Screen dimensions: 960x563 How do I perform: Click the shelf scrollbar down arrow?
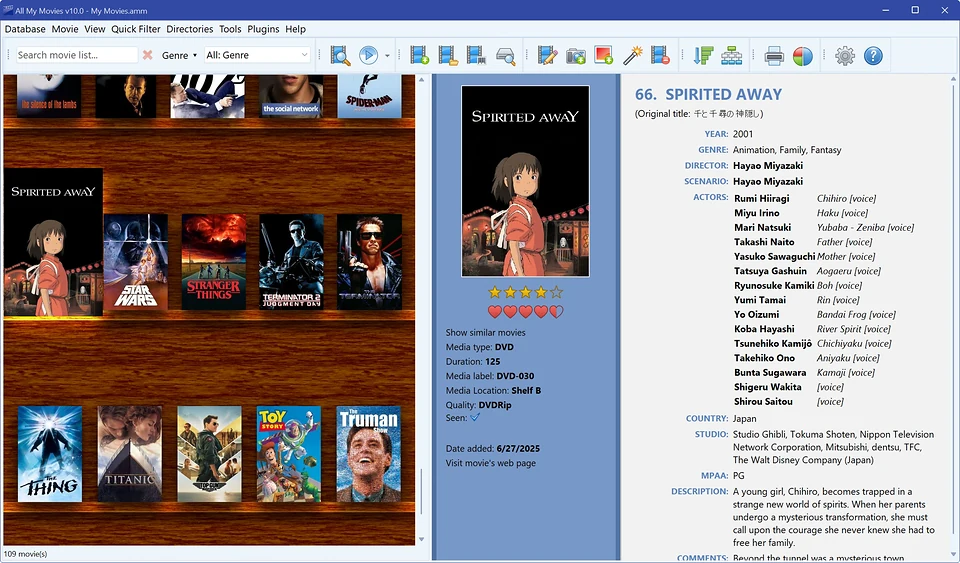click(421, 539)
